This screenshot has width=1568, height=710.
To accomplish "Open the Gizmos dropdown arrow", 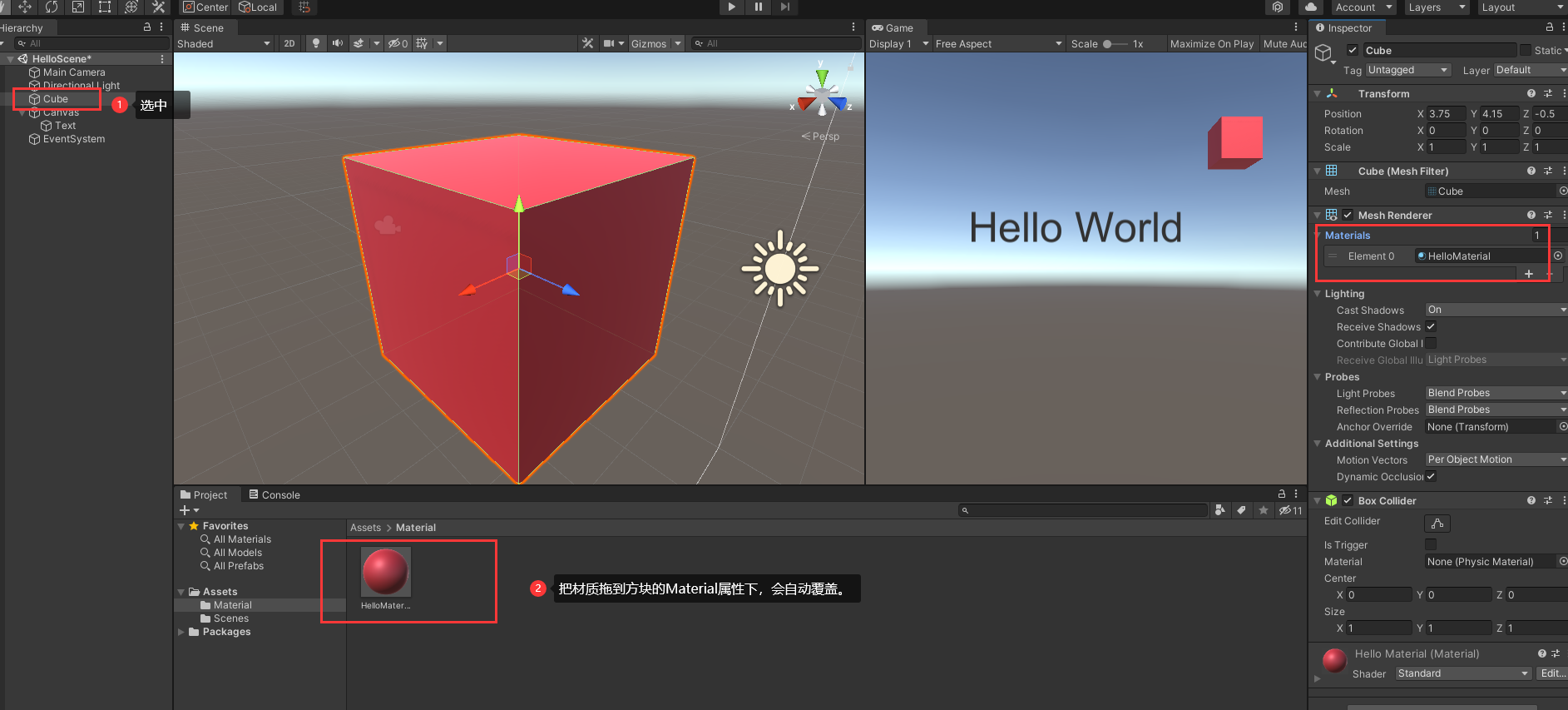I will click(x=678, y=43).
